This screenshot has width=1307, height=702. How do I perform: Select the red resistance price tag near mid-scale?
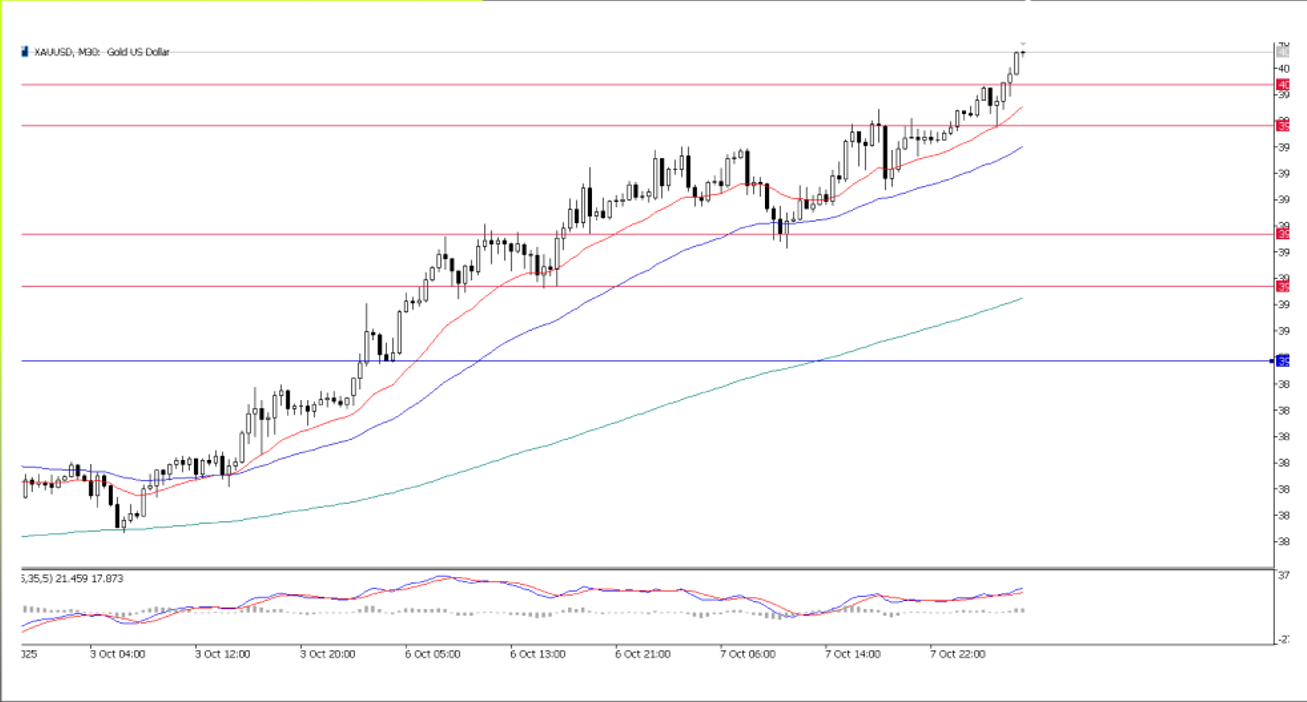click(x=1284, y=233)
